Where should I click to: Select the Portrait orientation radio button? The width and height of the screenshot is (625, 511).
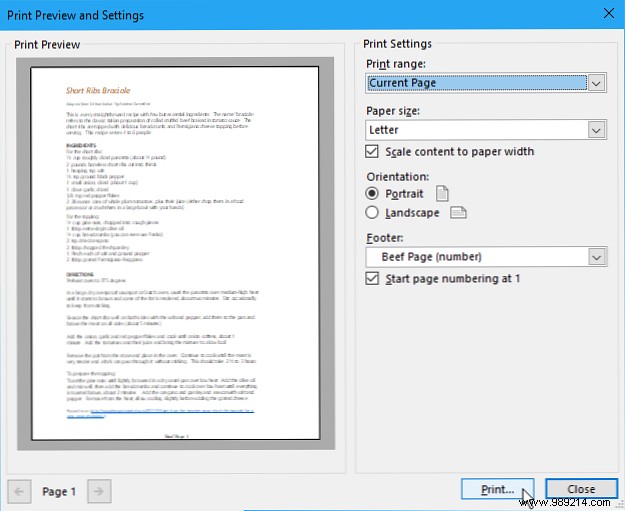(372, 193)
